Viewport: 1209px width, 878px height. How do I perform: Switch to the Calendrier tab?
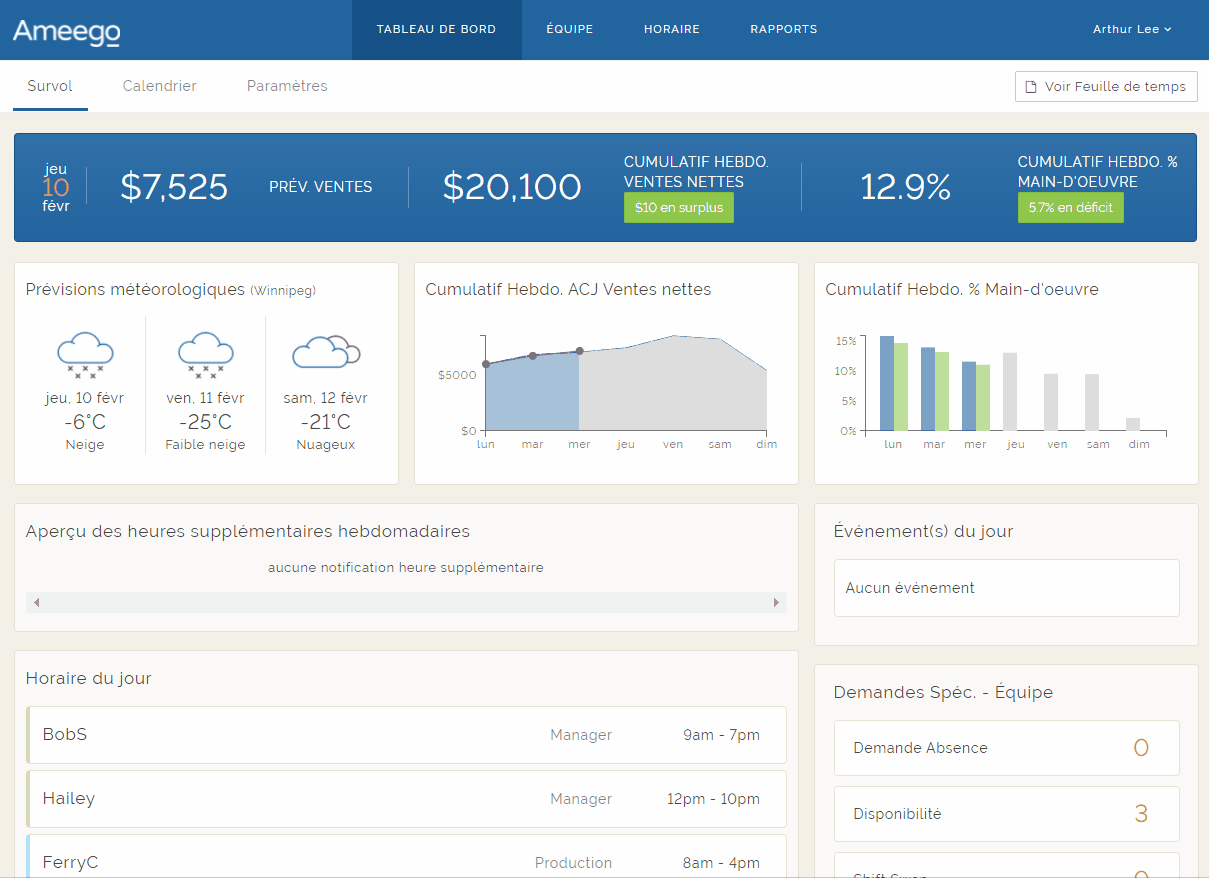[x=160, y=86]
